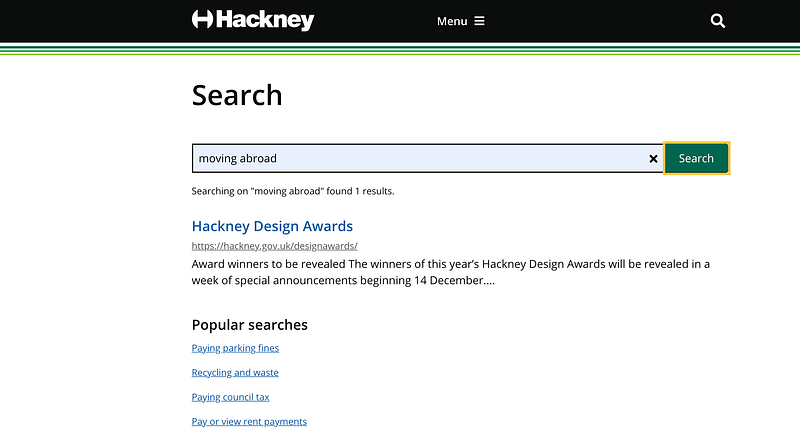800x436 pixels.
Task: Click the green striped header border
Action: (x=400, y=48)
